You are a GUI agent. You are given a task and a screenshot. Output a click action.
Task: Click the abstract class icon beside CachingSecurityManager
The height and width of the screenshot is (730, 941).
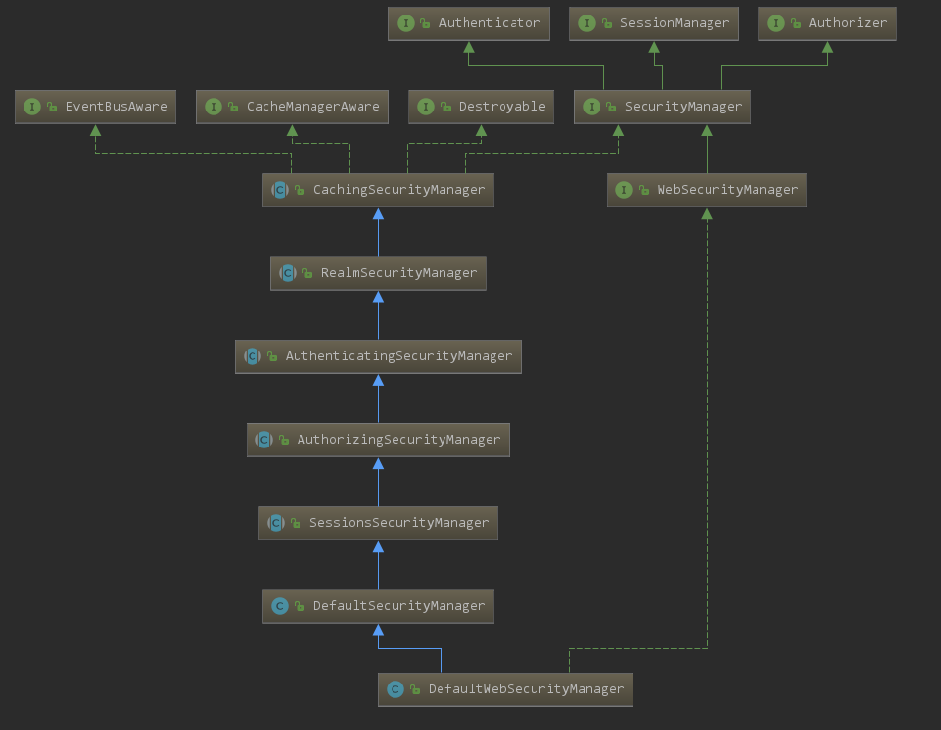280,189
